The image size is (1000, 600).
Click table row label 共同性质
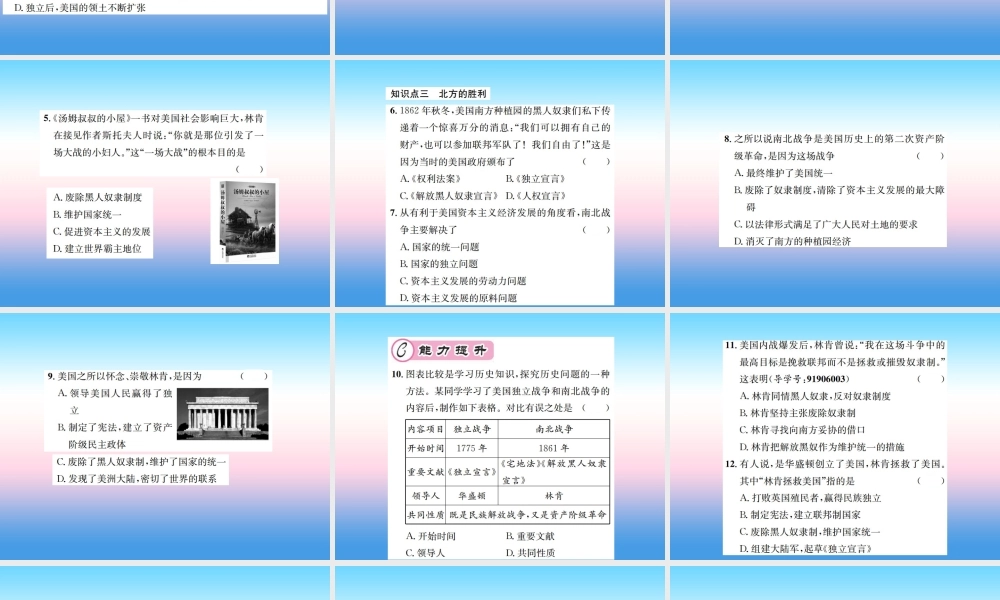click(425, 515)
